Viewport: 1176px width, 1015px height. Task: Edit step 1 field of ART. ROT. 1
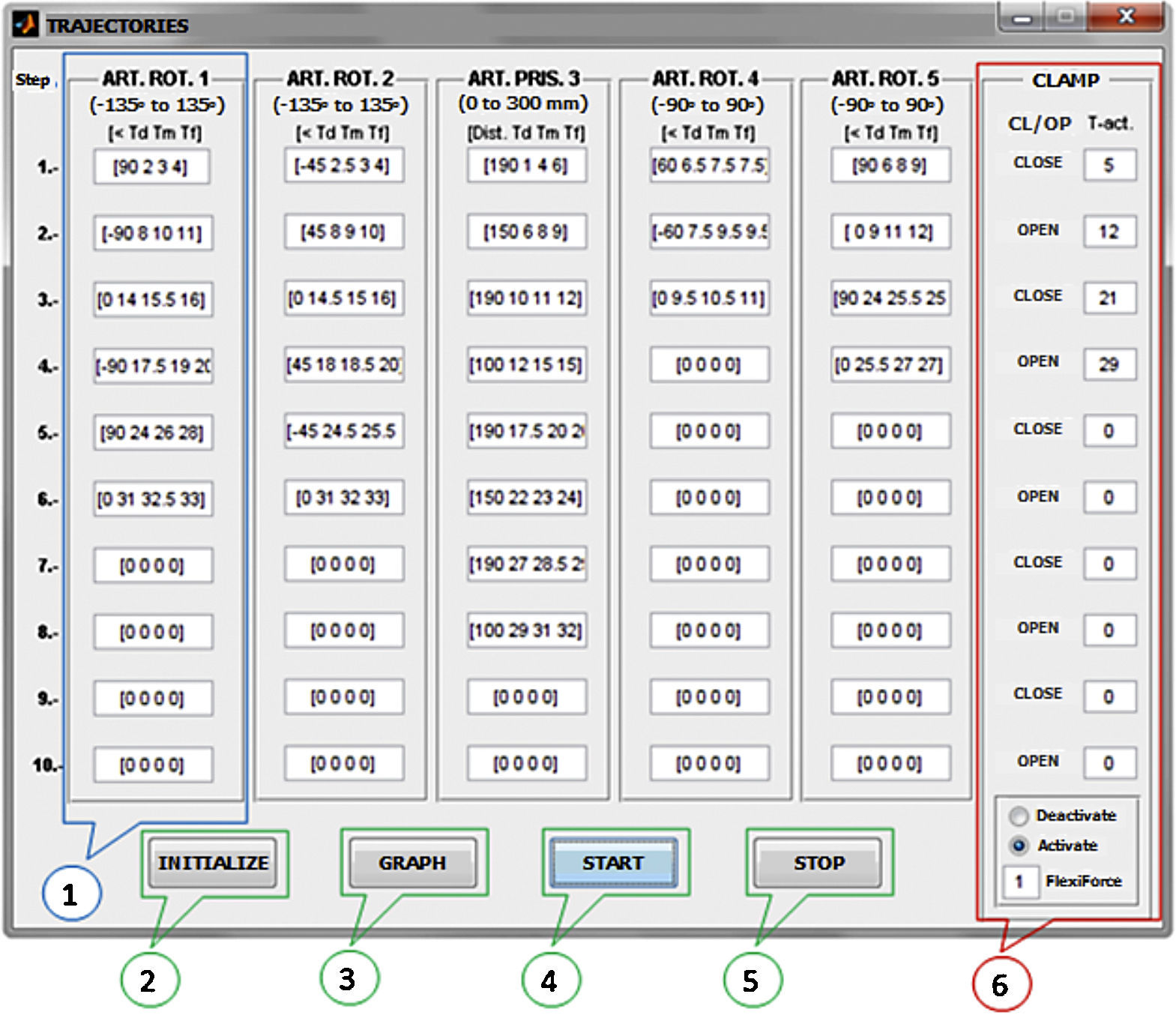(x=151, y=166)
